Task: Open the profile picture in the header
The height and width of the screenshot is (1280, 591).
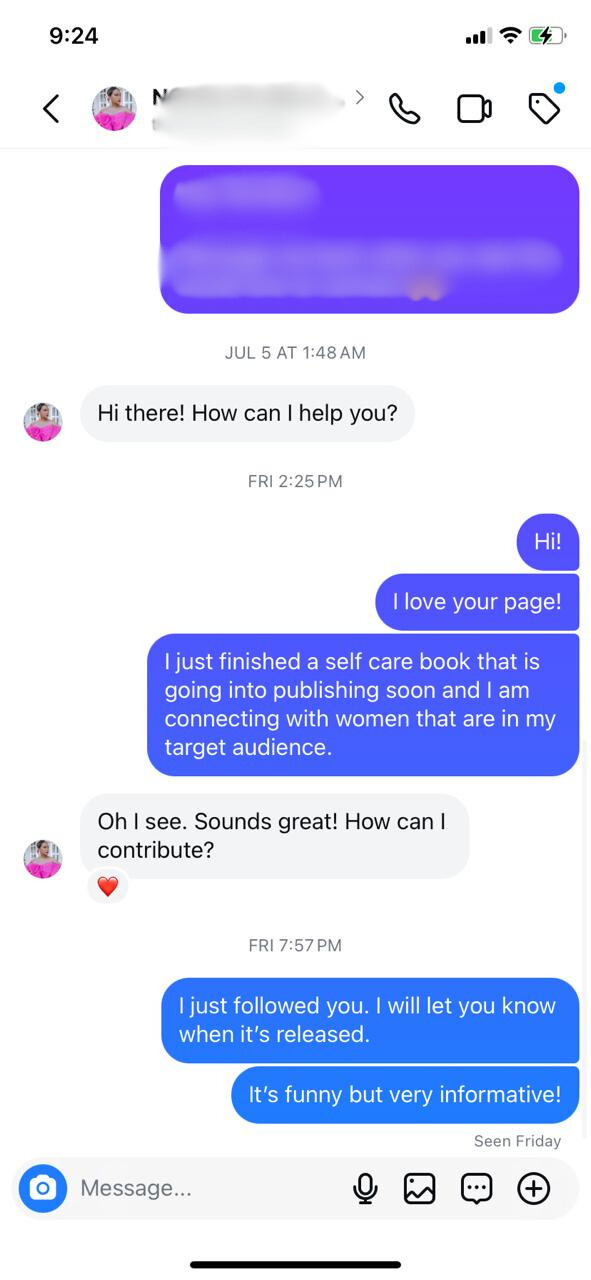Action: coord(114,108)
